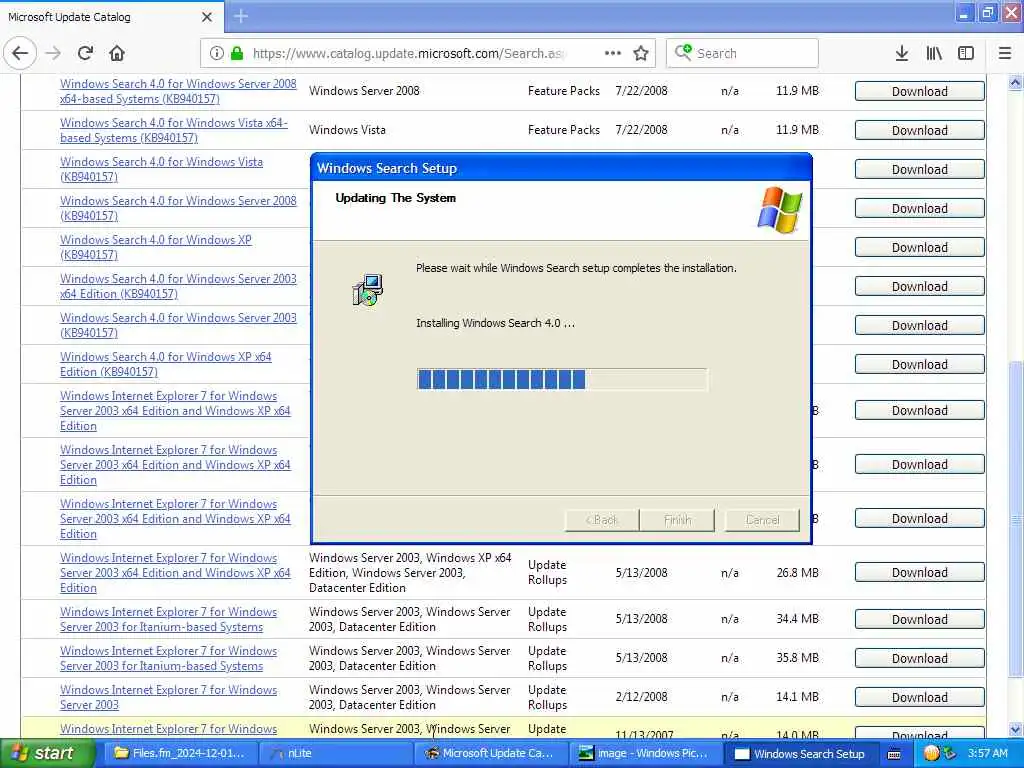The width and height of the screenshot is (1024, 768).
Task: Download the 14.1 MB Internet Explorer 7 rollup
Action: pos(920,697)
